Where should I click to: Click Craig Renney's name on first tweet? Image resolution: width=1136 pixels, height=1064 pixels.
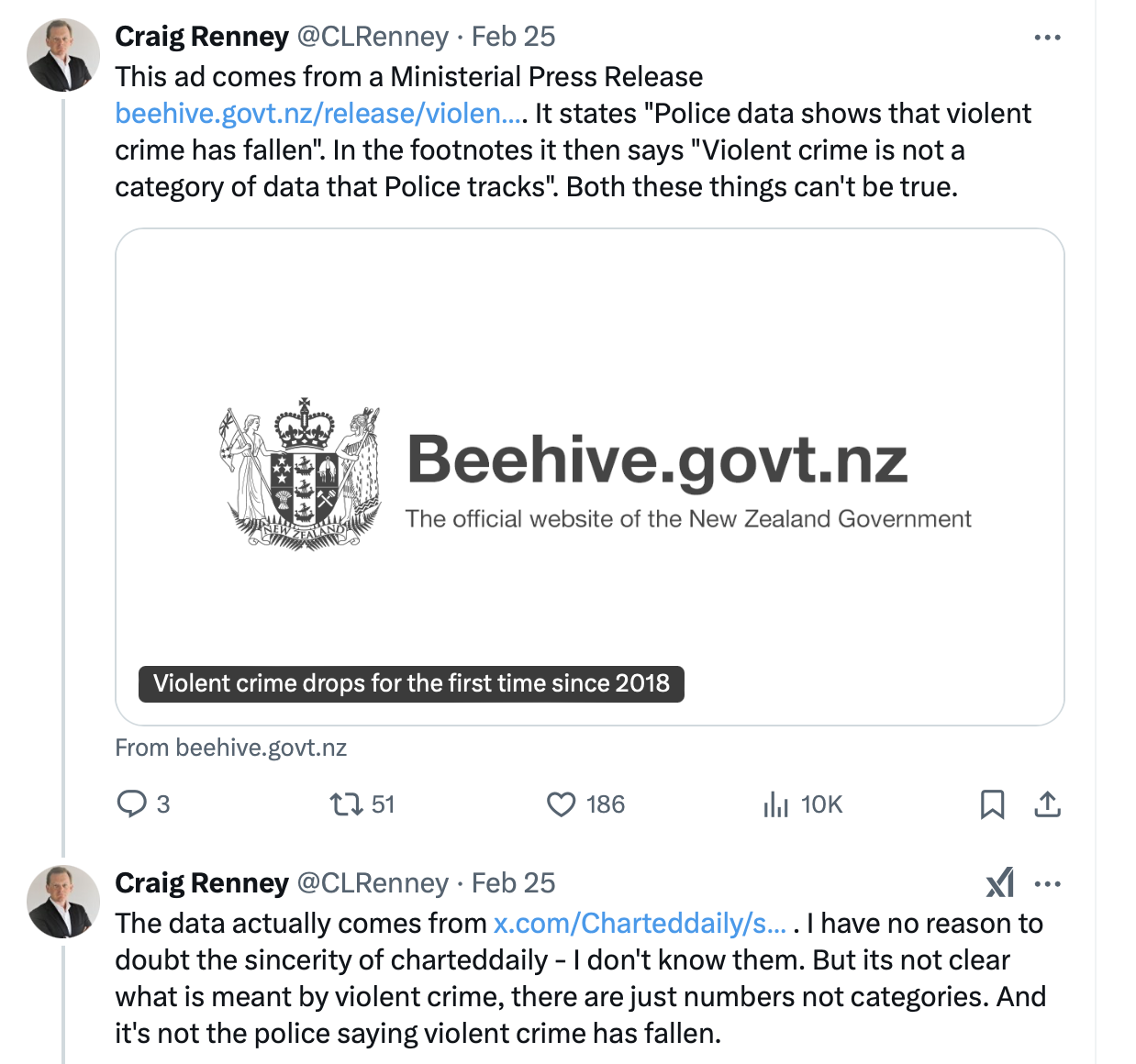pos(202,37)
